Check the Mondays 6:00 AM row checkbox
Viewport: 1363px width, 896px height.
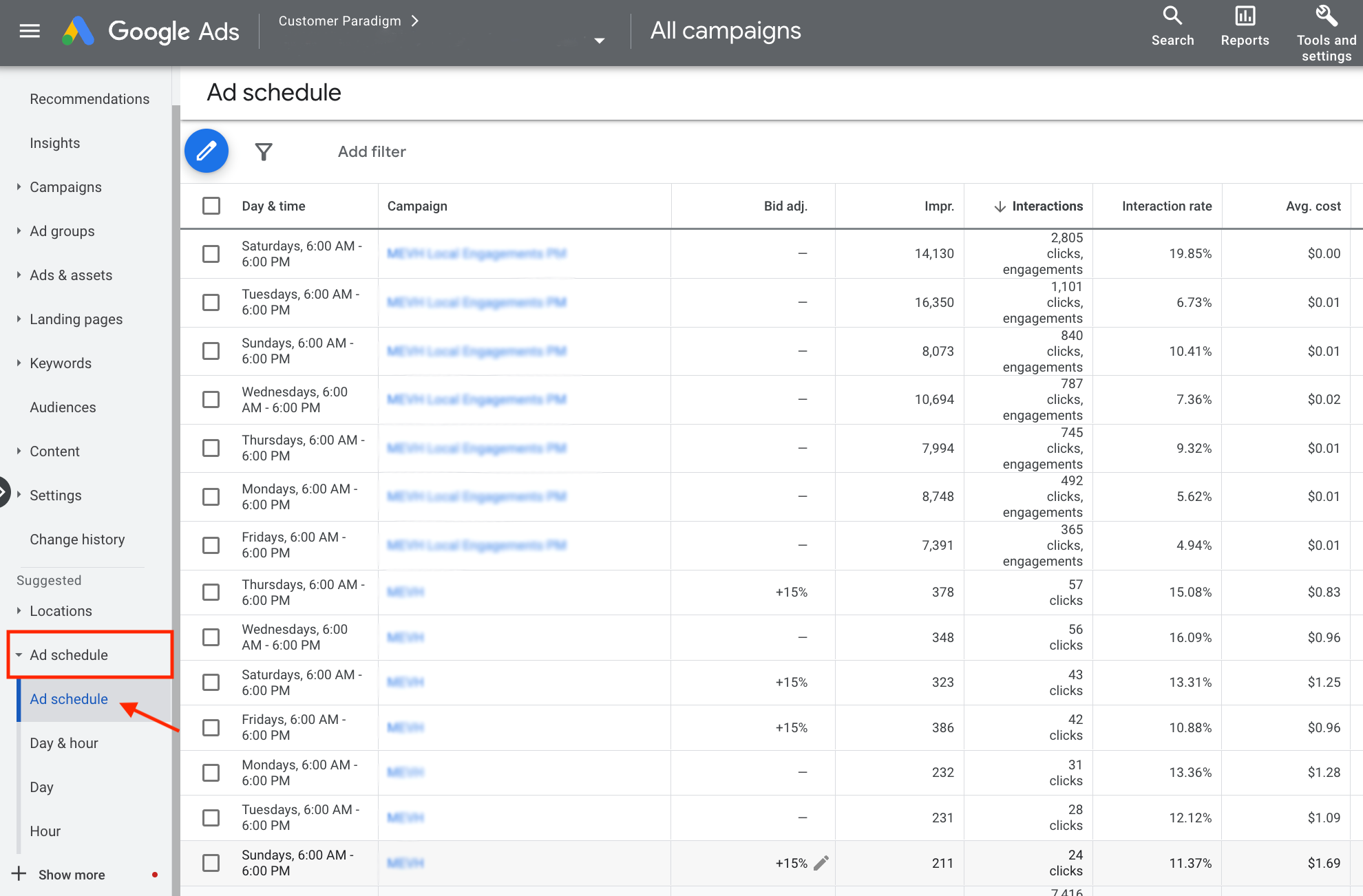click(x=211, y=496)
